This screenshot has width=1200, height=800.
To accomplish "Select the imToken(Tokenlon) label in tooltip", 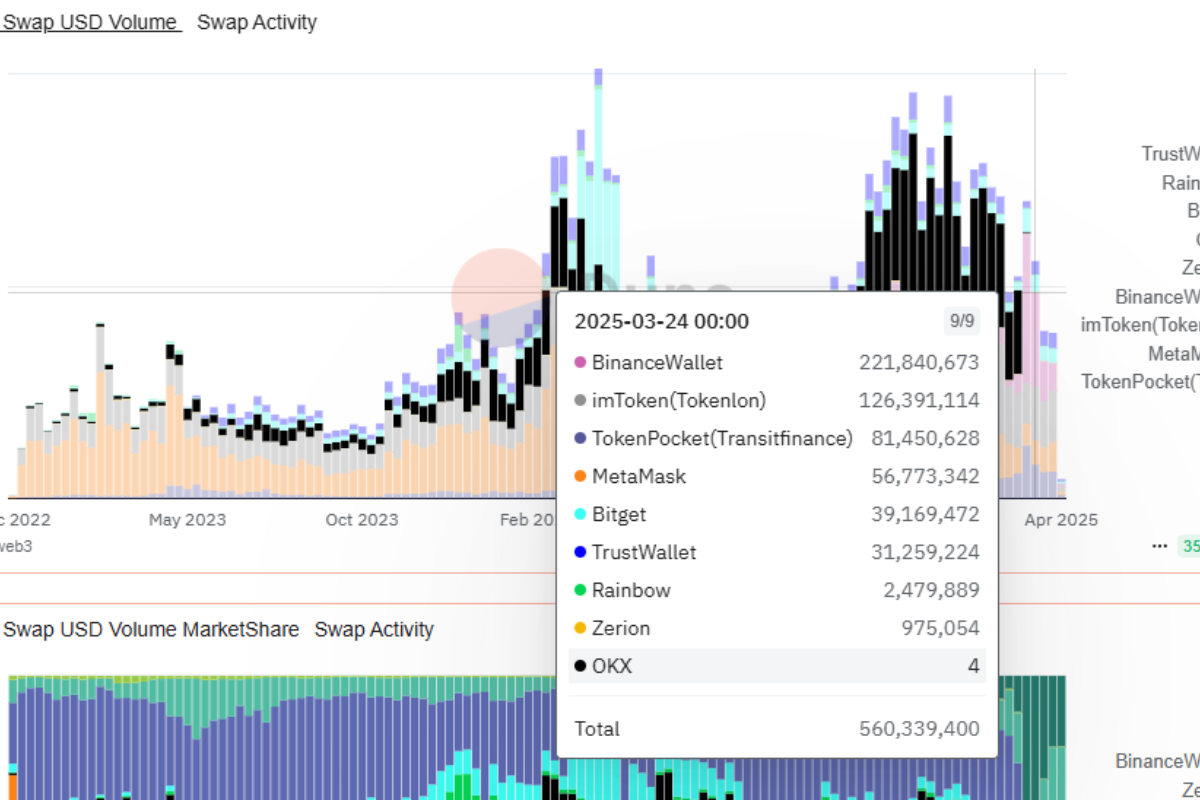I will pos(679,401).
